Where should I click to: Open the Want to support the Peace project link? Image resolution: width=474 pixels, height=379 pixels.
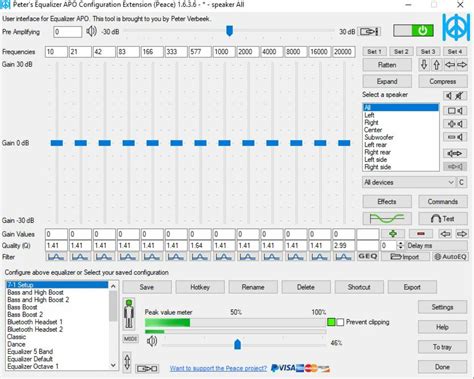[x=218, y=368]
